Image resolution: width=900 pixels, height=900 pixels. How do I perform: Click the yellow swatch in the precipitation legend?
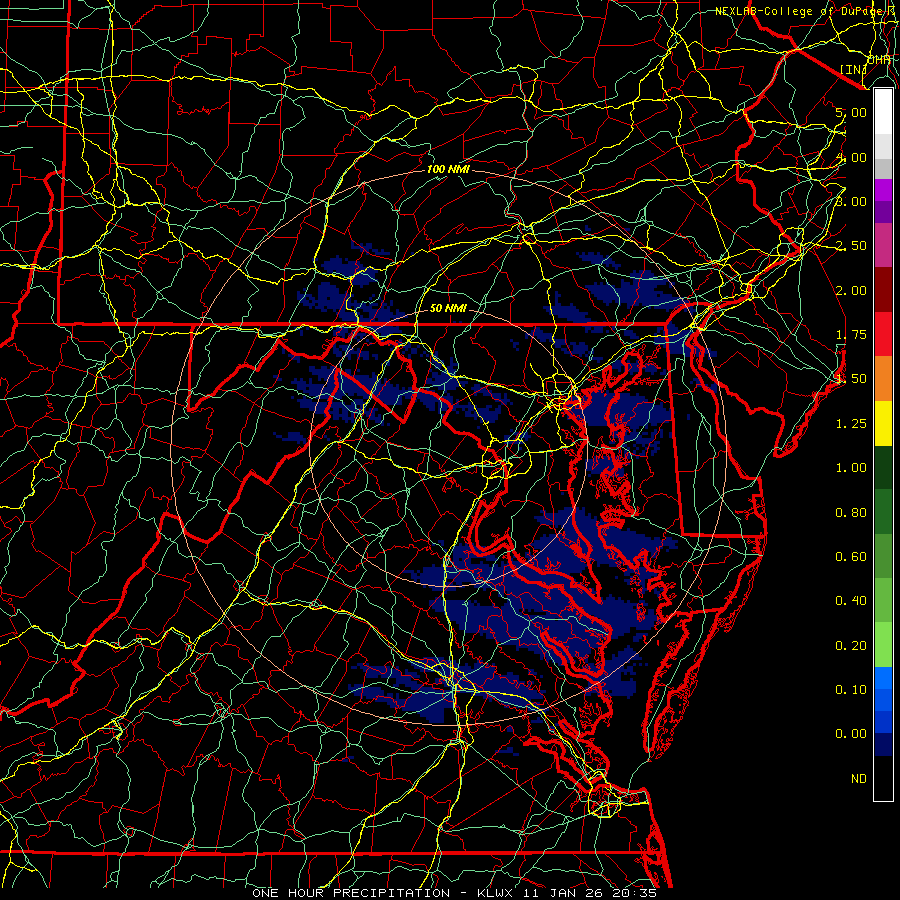click(x=883, y=423)
